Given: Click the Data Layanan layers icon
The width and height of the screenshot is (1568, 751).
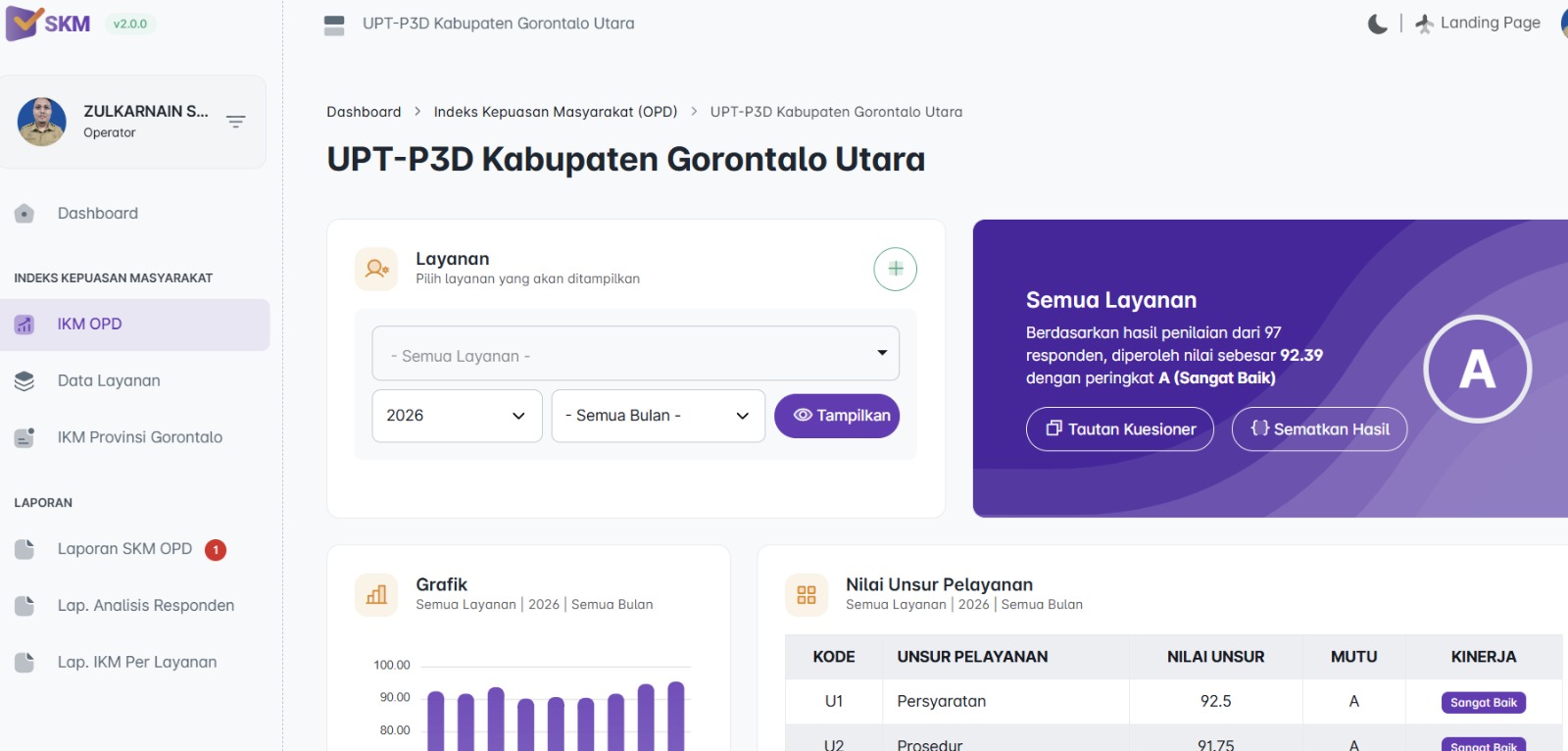Looking at the screenshot, I should tap(24, 381).
